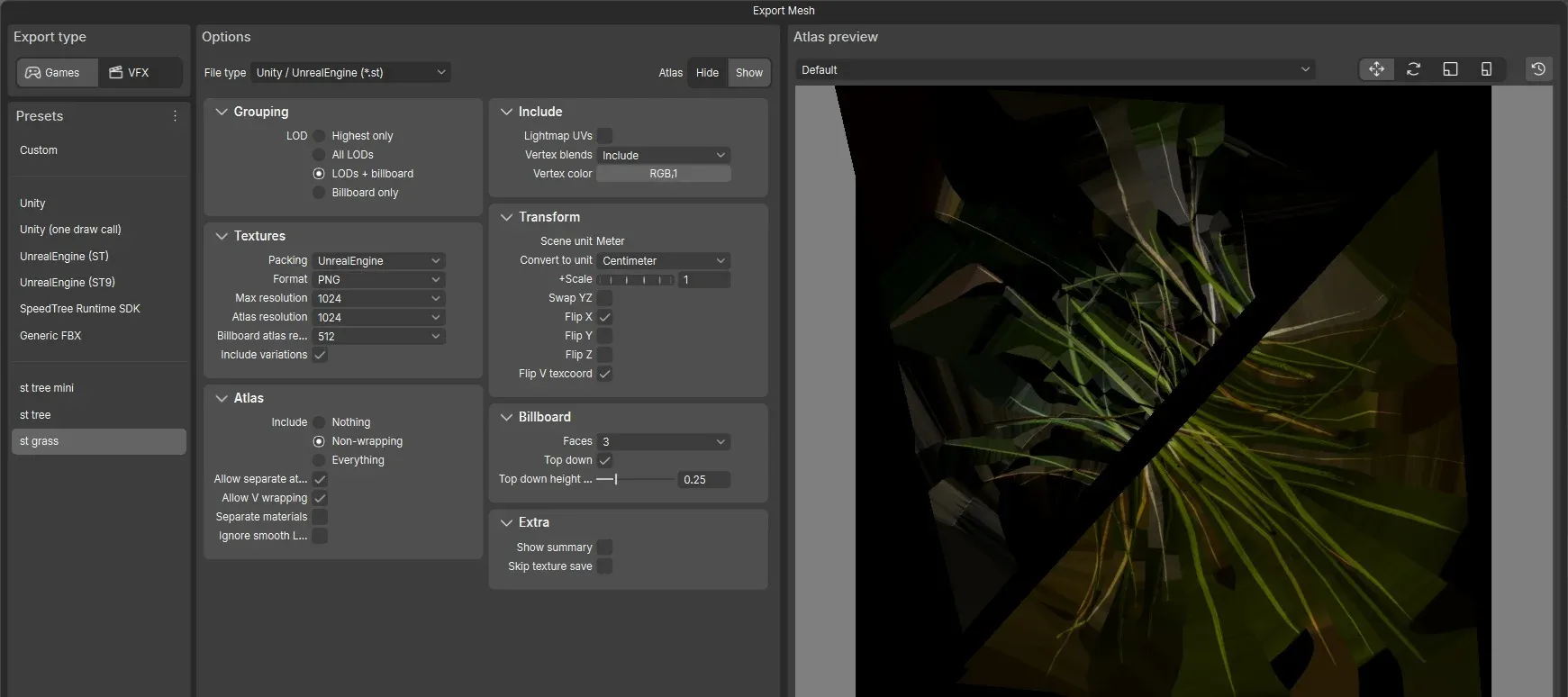The image size is (1568, 697).
Task: Collapse the Grouping section chevron
Action: pos(222,112)
